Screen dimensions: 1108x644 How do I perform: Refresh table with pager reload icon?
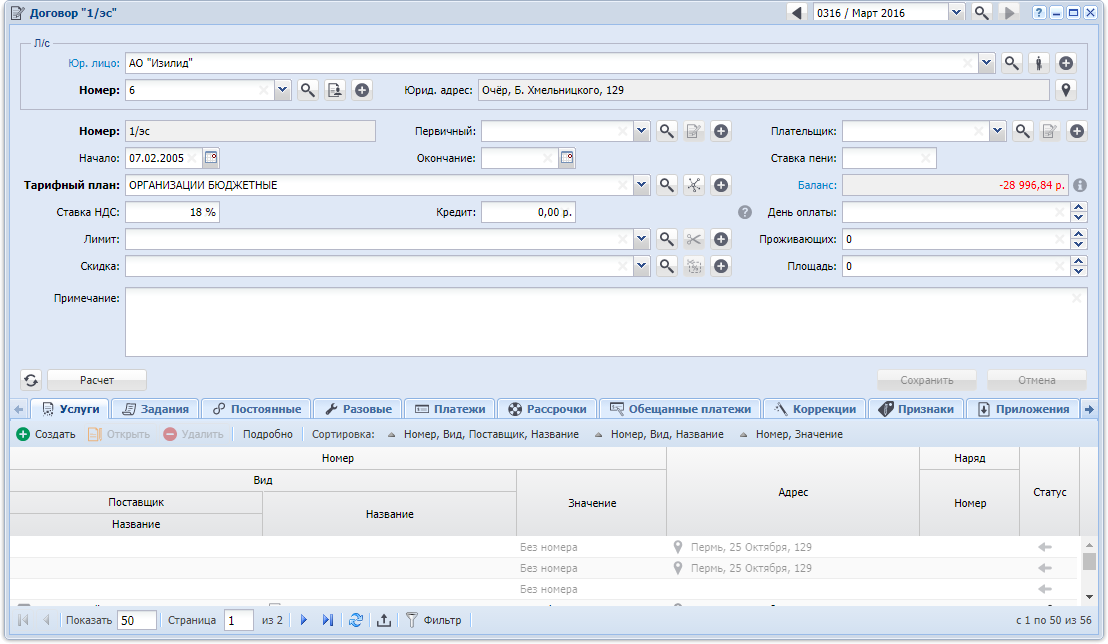(x=356, y=620)
